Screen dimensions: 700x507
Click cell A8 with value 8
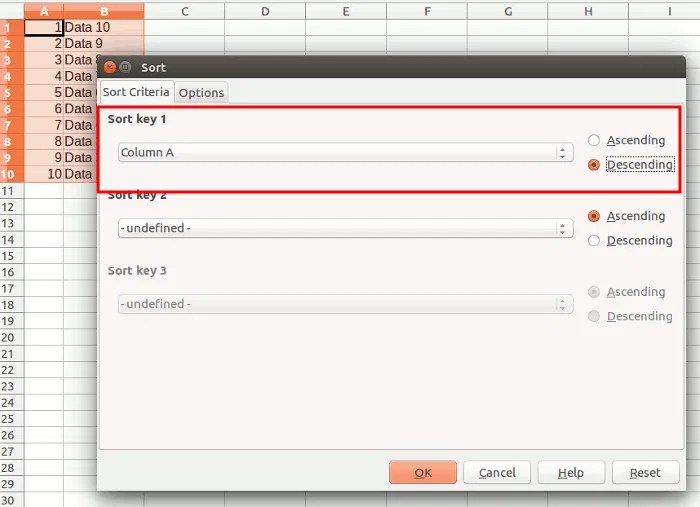click(x=44, y=141)
